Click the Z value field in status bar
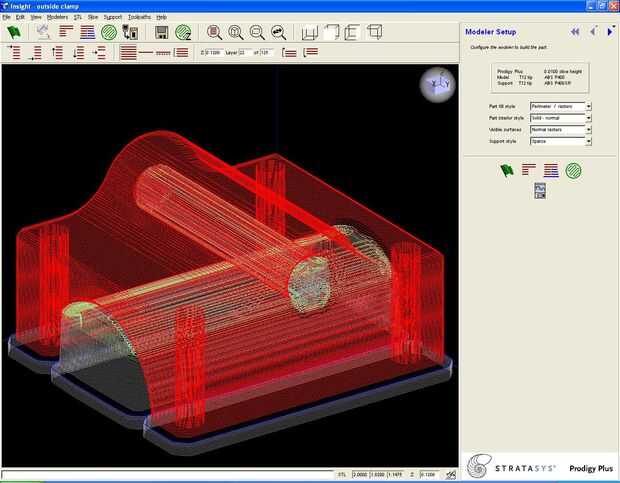The height and width of the screenshot is (483, 620). coord(429,474)
